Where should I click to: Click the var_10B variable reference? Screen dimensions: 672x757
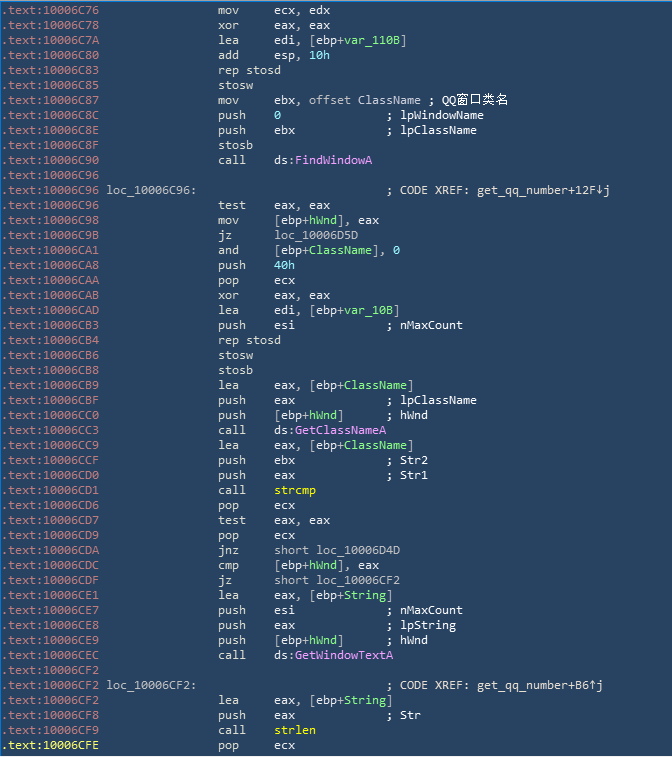(368, 310)
